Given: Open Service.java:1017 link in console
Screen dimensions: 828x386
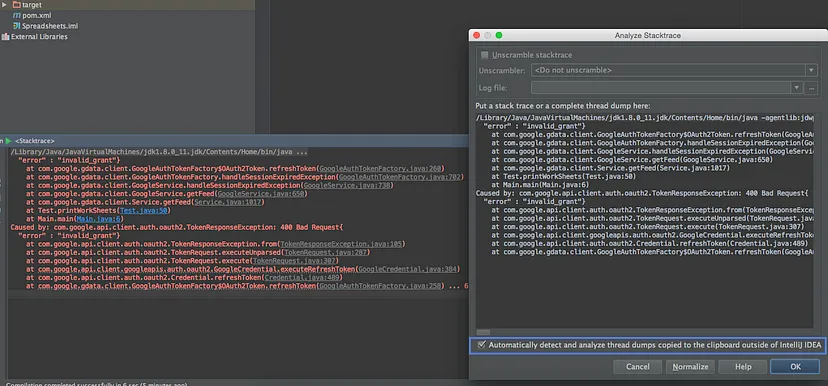Looking at the screenshot, I should click(228, 202).
